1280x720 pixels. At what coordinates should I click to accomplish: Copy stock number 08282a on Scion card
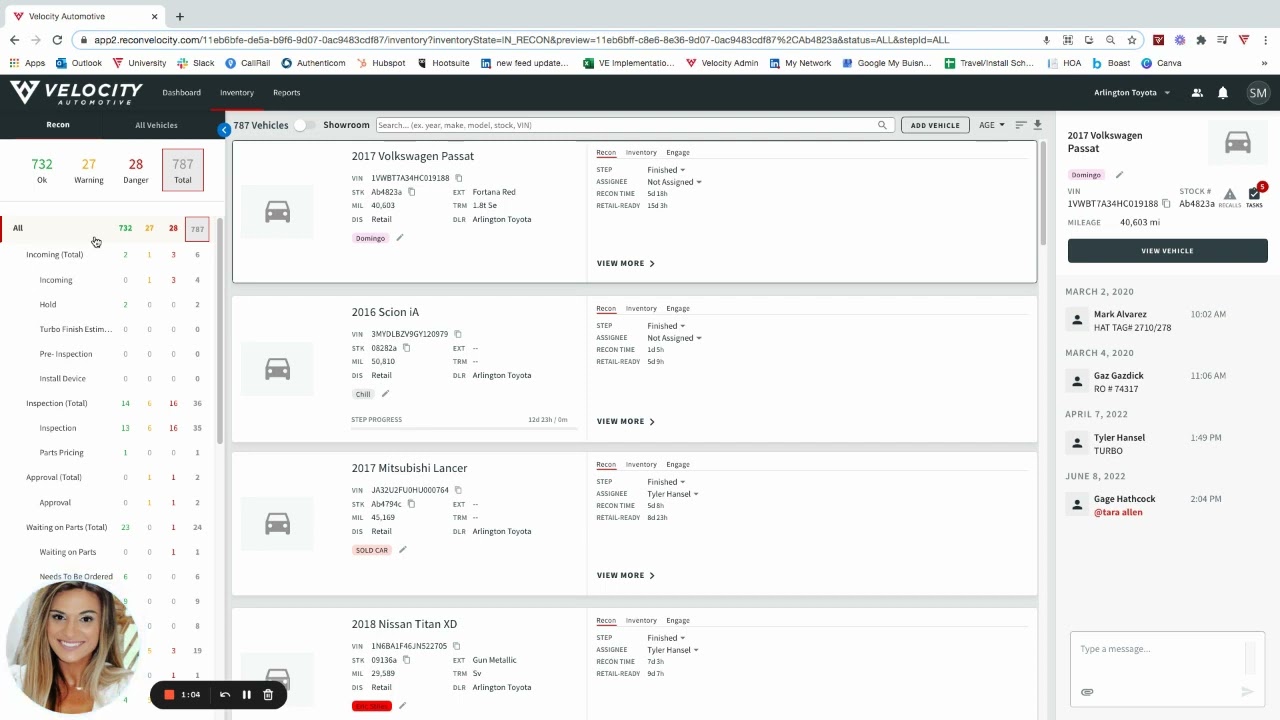coord(406,348)
